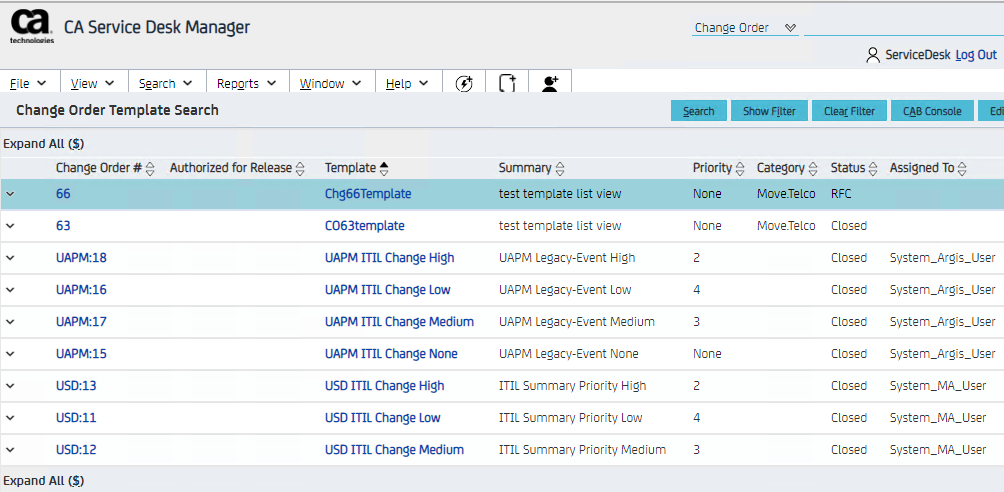This screenshot has height=492, width=1004.
Task: Open UAPM ITIL Change None template
Action: coord(391,354)
